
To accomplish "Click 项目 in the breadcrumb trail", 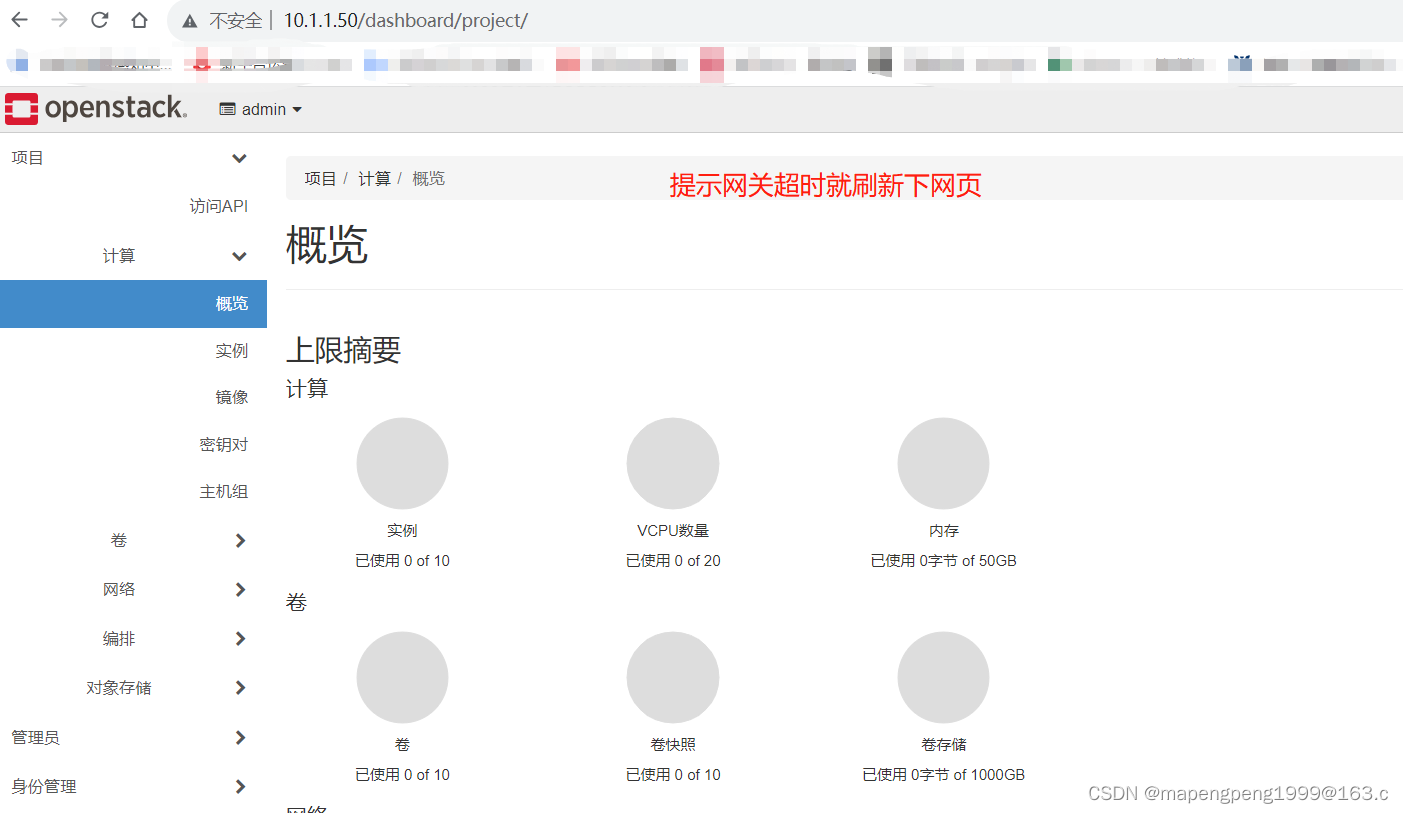I will [x=320, y=178].
